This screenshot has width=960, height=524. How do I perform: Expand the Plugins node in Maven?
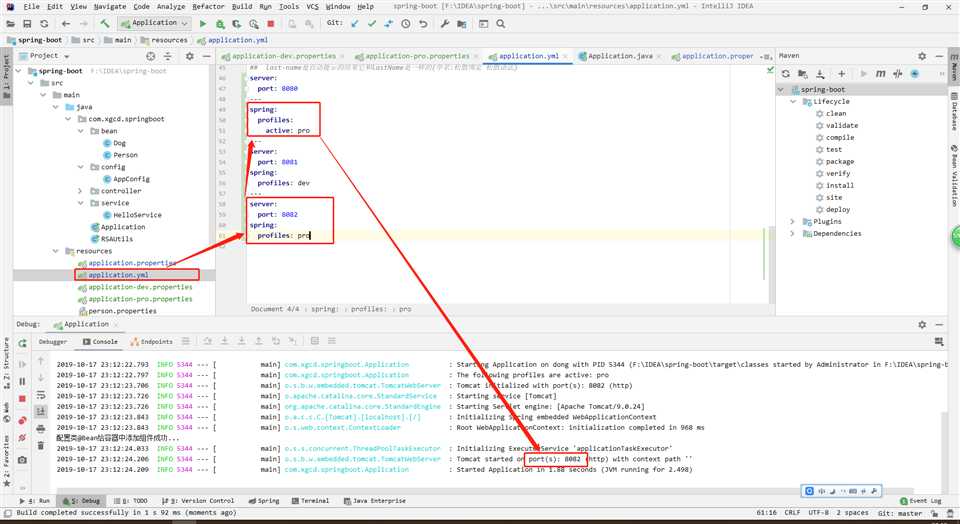[x=793, y=222]
